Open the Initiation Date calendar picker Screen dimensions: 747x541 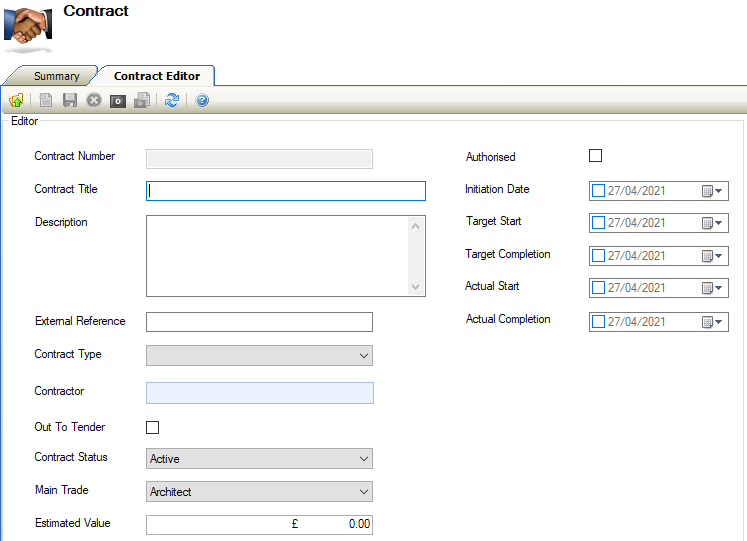[x=713, y=191]
